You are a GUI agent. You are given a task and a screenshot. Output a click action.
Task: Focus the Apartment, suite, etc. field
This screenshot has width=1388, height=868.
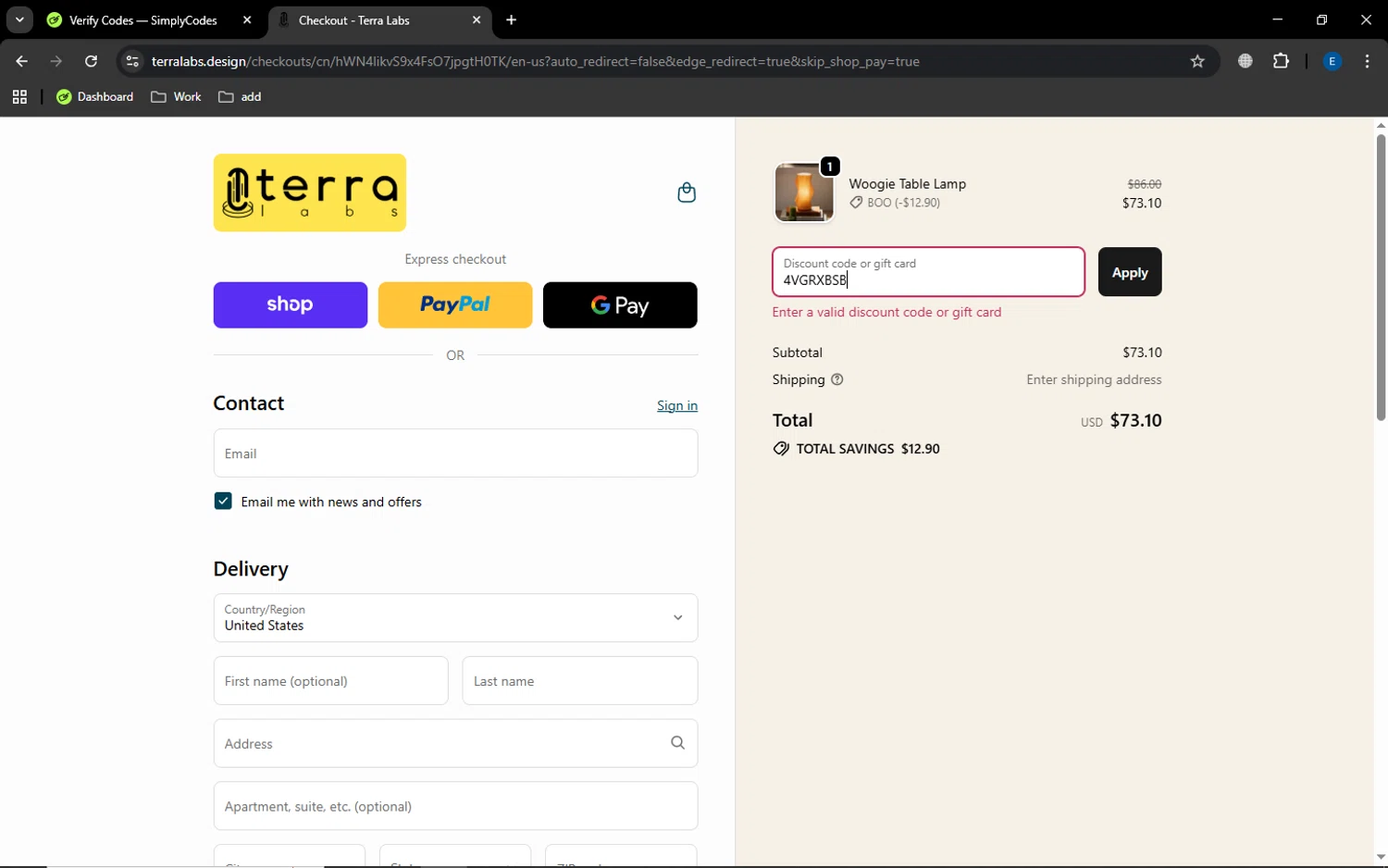455,806
